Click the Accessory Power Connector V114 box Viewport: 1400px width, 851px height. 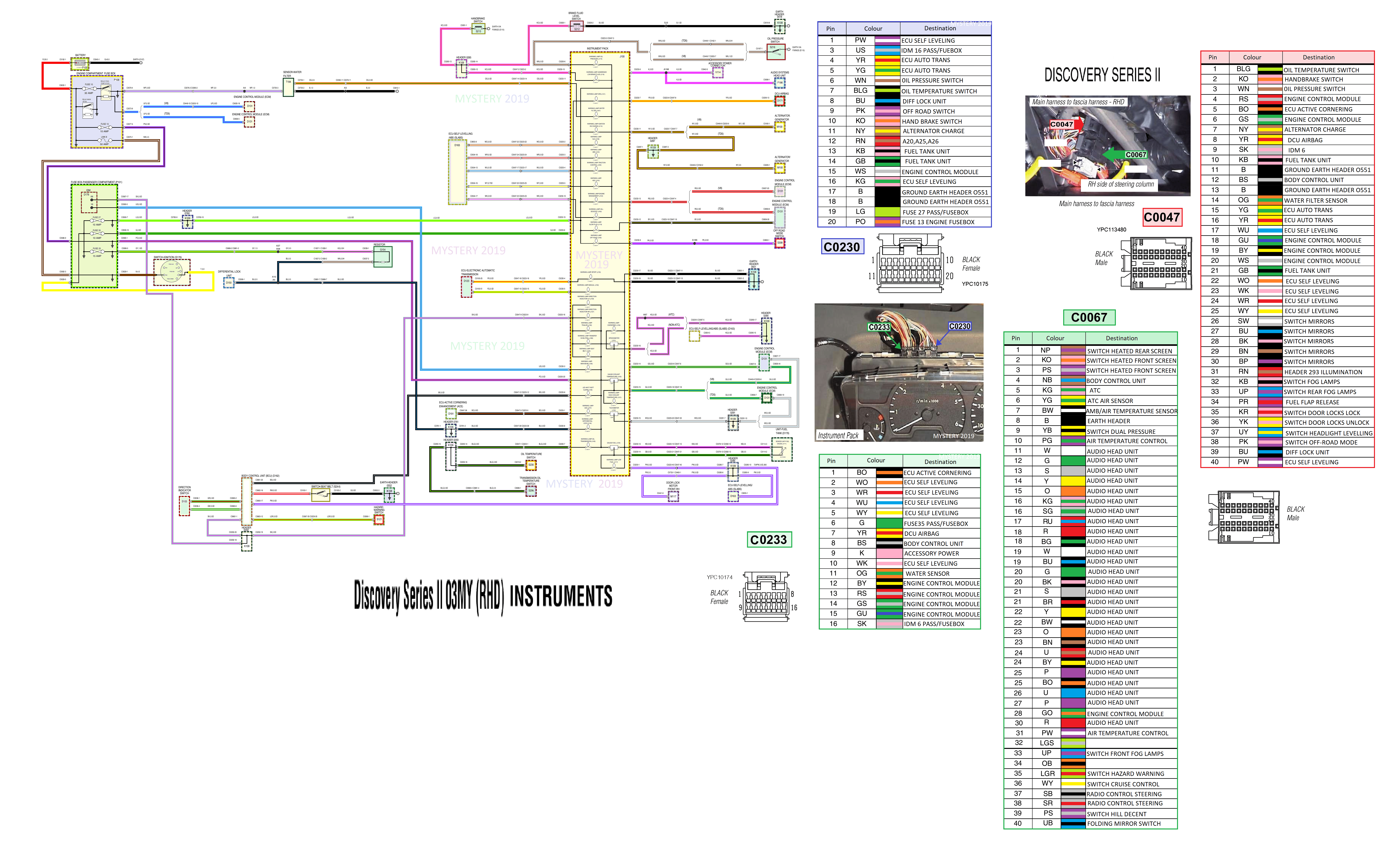pos(718,73)
